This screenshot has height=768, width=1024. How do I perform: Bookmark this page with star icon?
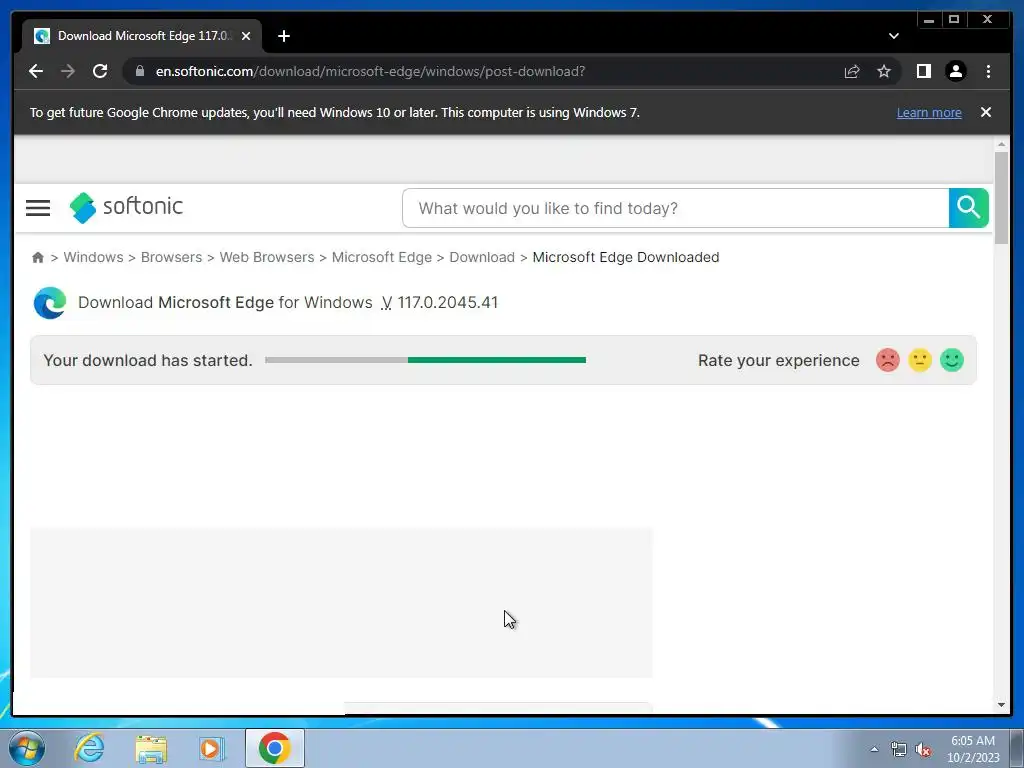(884, 71)
